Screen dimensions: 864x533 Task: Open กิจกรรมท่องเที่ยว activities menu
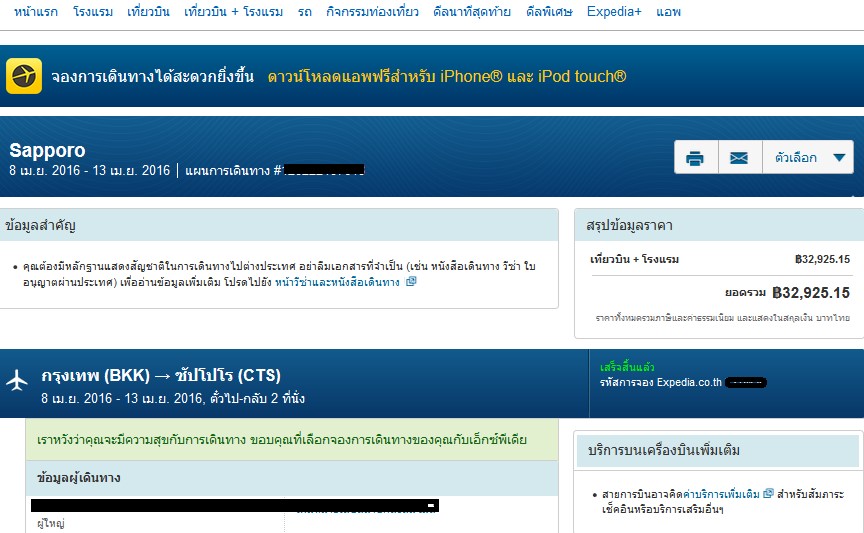372,12
